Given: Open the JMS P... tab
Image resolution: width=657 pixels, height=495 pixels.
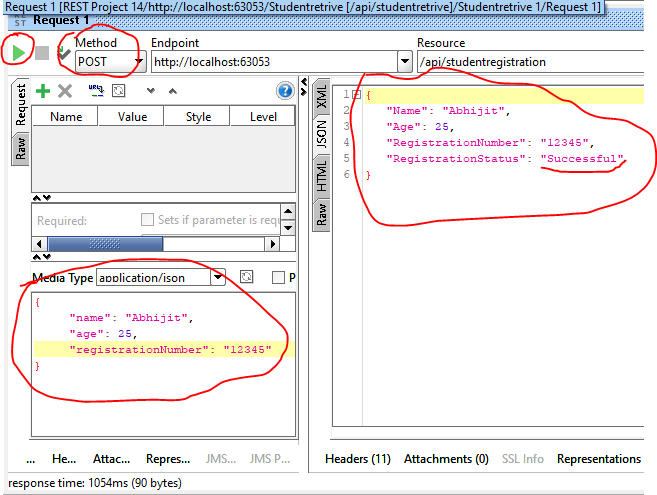Looking at the screenshot, I should (270, 459).
